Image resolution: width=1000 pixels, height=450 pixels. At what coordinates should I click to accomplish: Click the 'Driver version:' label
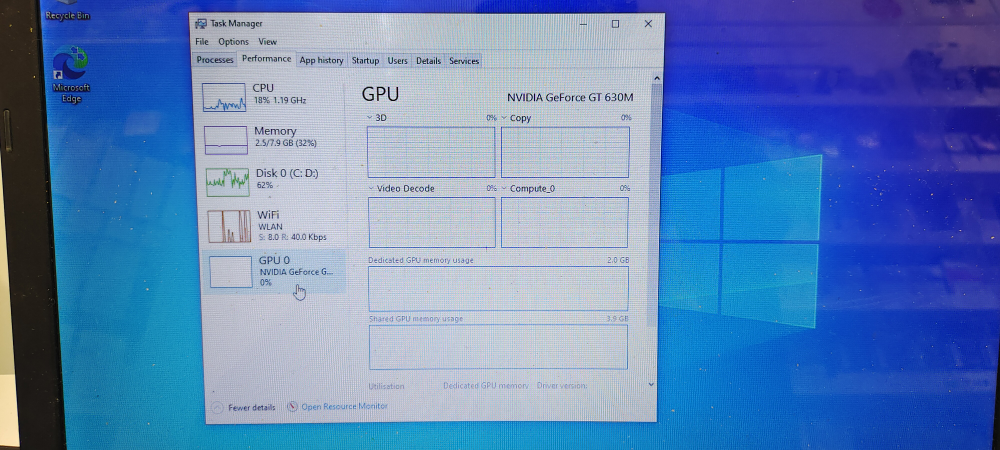[562, 386]
